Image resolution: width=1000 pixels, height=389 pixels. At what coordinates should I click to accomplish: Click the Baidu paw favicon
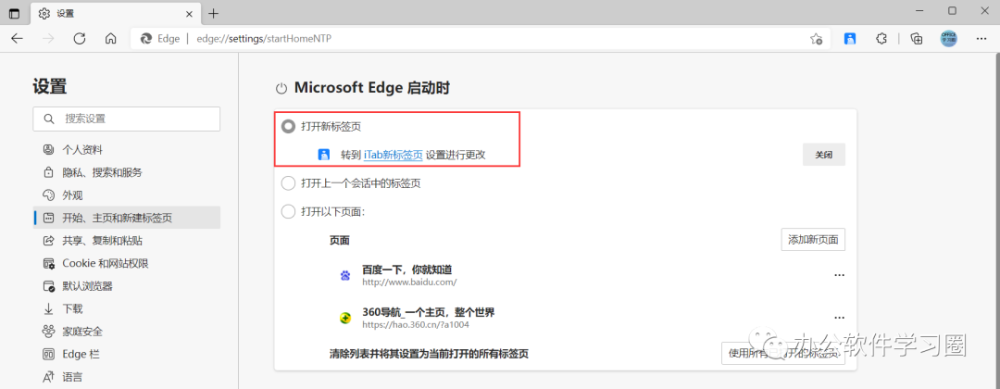coord(345,275)
